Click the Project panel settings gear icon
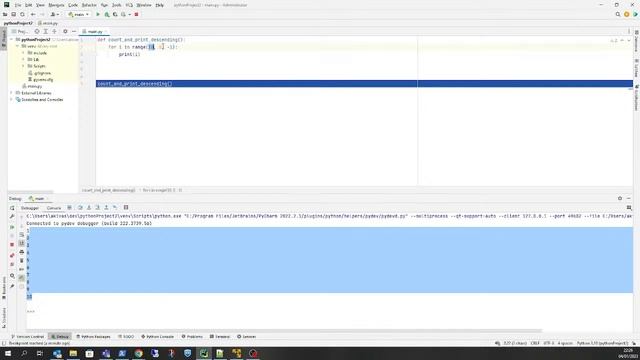 tap(65, 31)
